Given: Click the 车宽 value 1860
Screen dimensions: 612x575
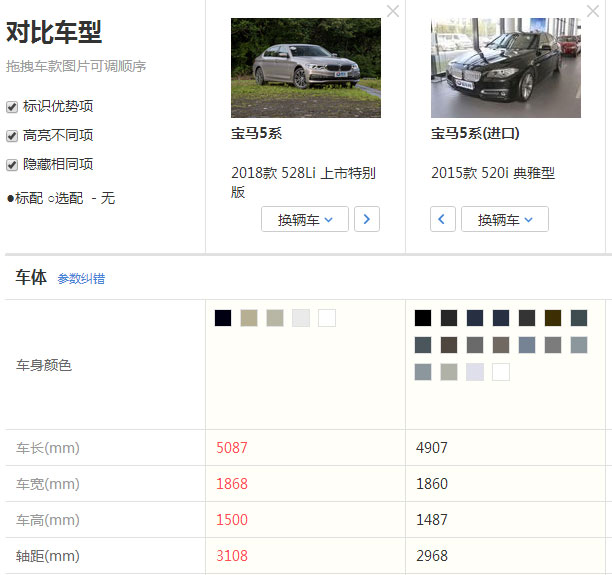Looking at the screenshot, I should coord(432,484).
